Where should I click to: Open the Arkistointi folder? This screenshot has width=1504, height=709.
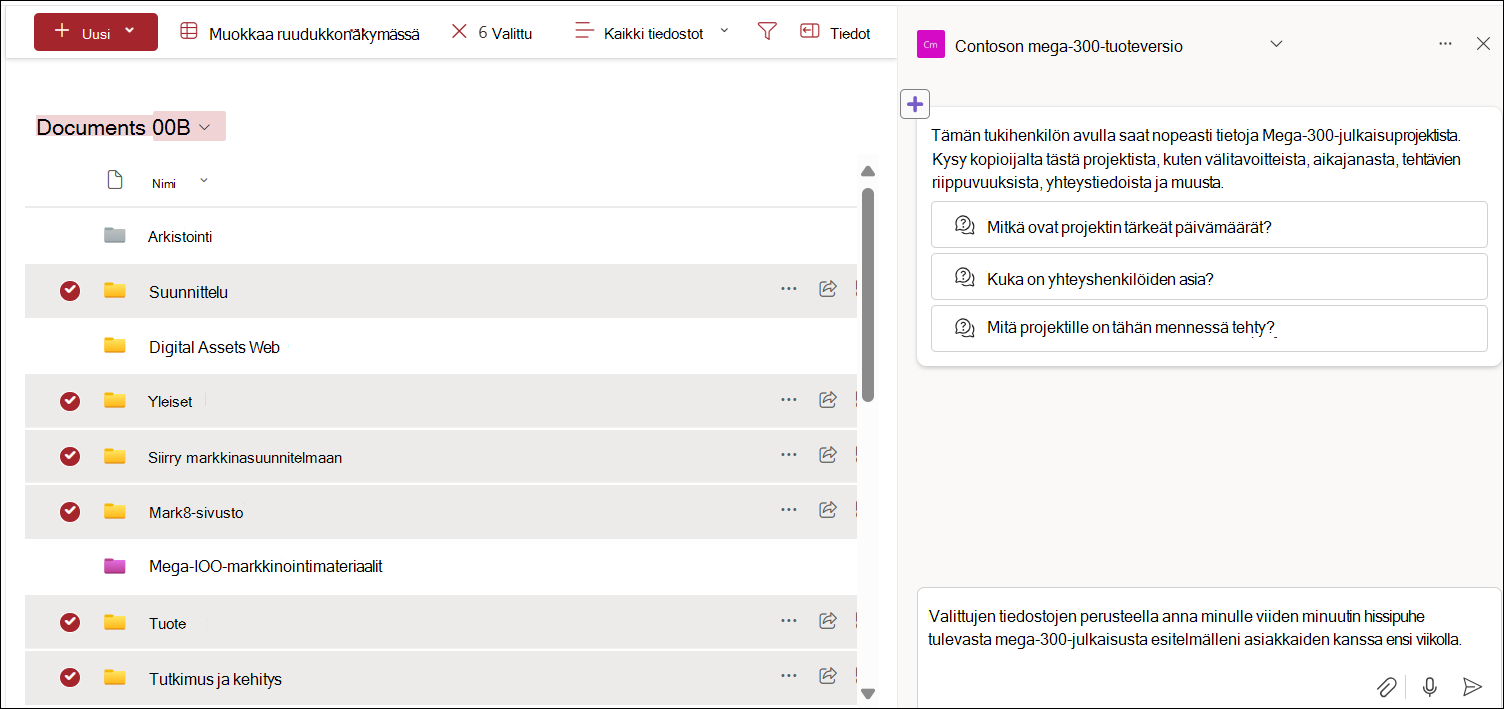click(x=180, y=237)
